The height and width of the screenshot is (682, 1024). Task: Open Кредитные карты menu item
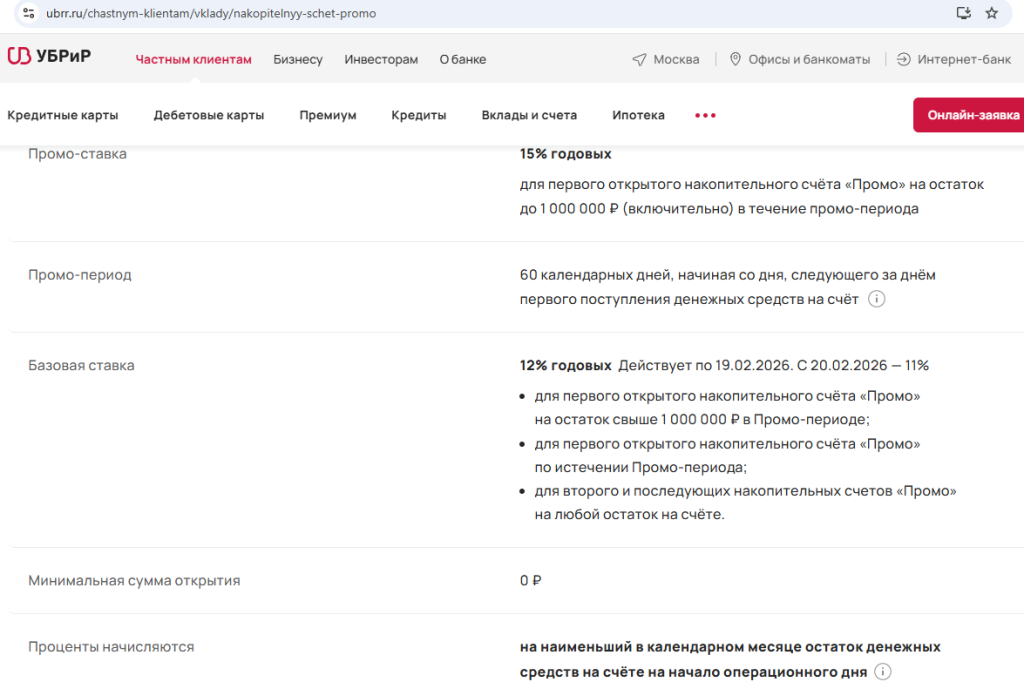63,115
